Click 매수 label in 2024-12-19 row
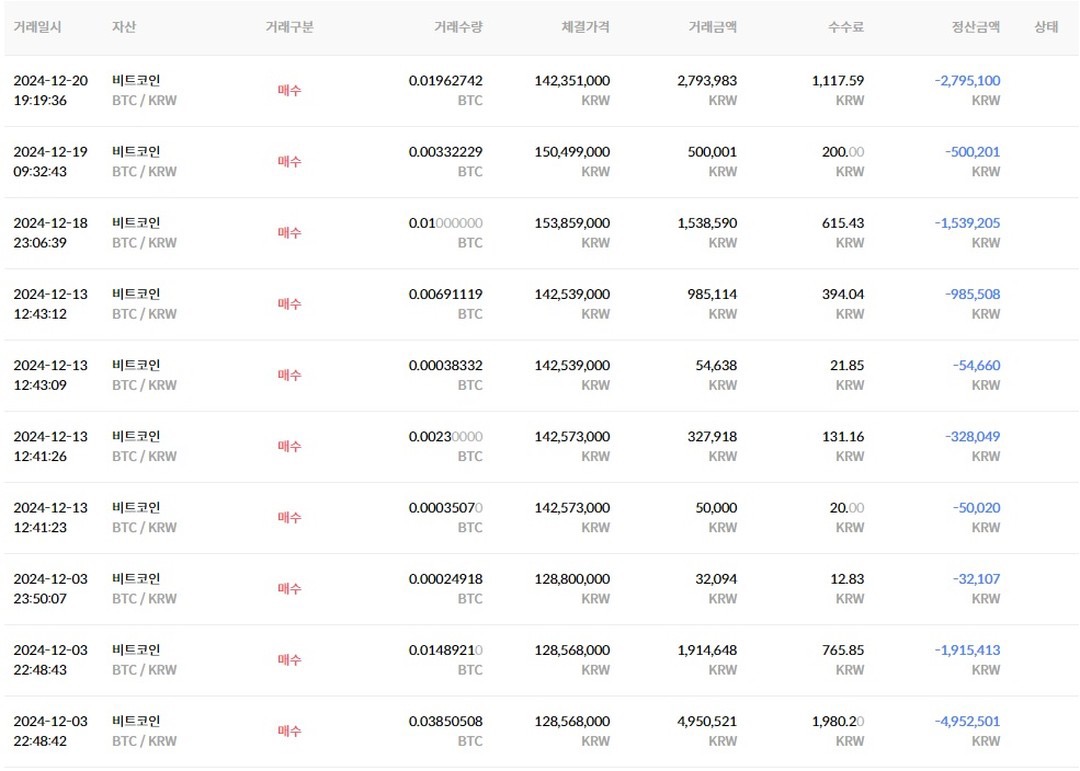The image size is (1080, 771). tap(289, 161)
